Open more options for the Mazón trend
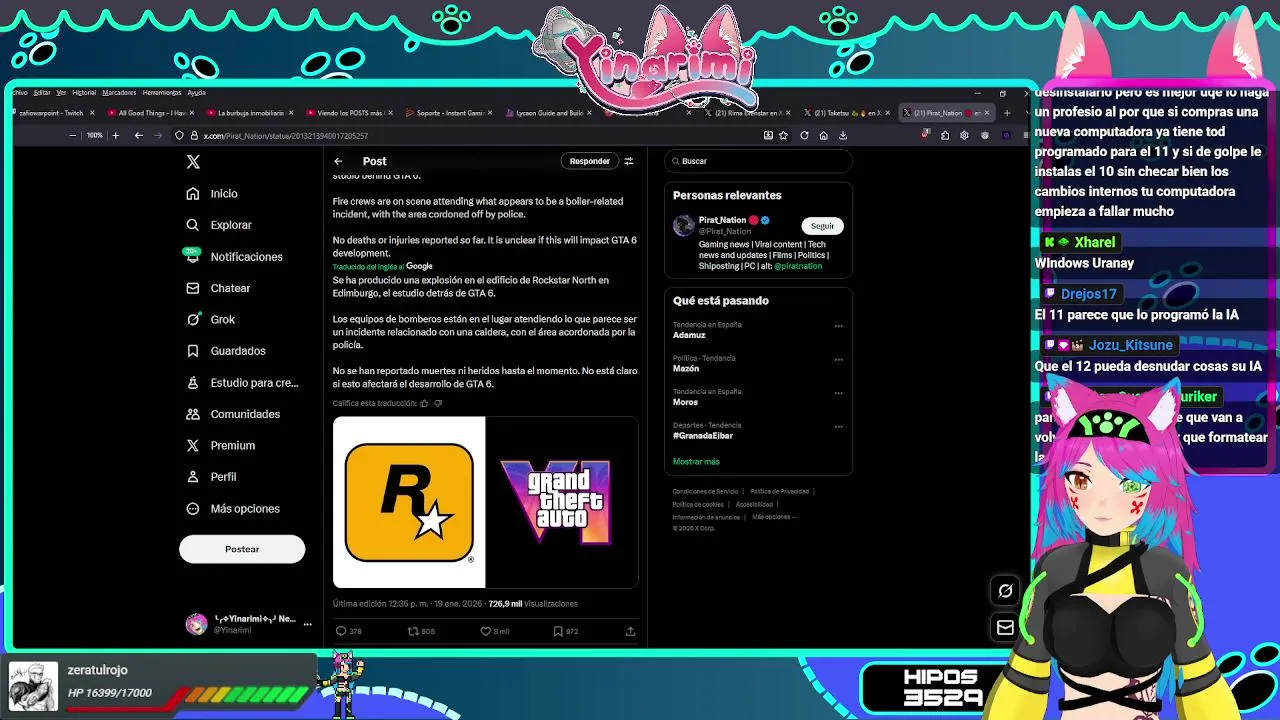This screenshot has width=1280, height=720. [838, 359]
